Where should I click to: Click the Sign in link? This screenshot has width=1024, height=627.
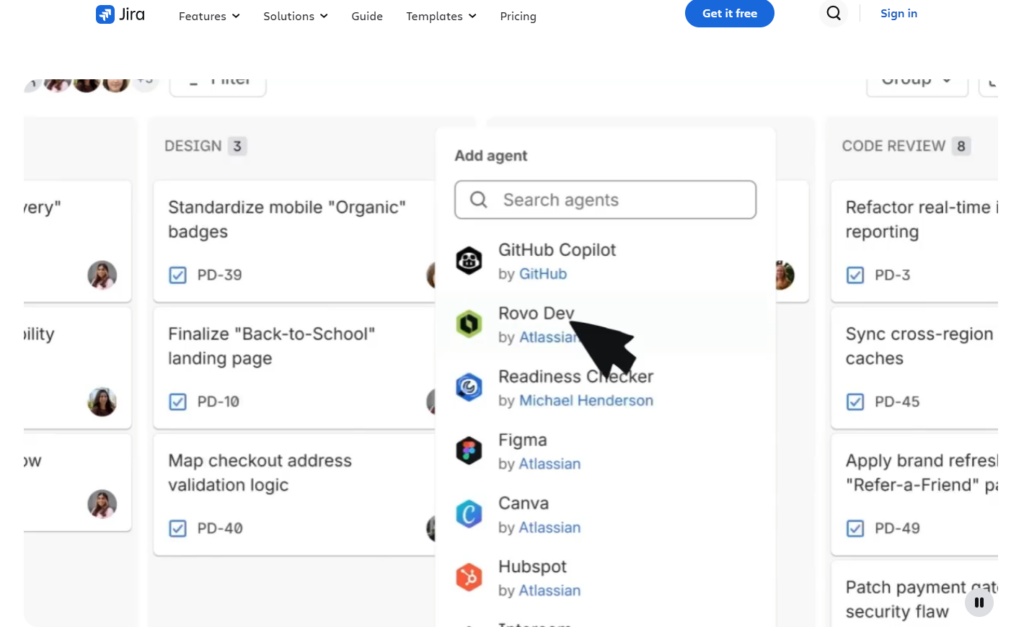pos(899,13)
